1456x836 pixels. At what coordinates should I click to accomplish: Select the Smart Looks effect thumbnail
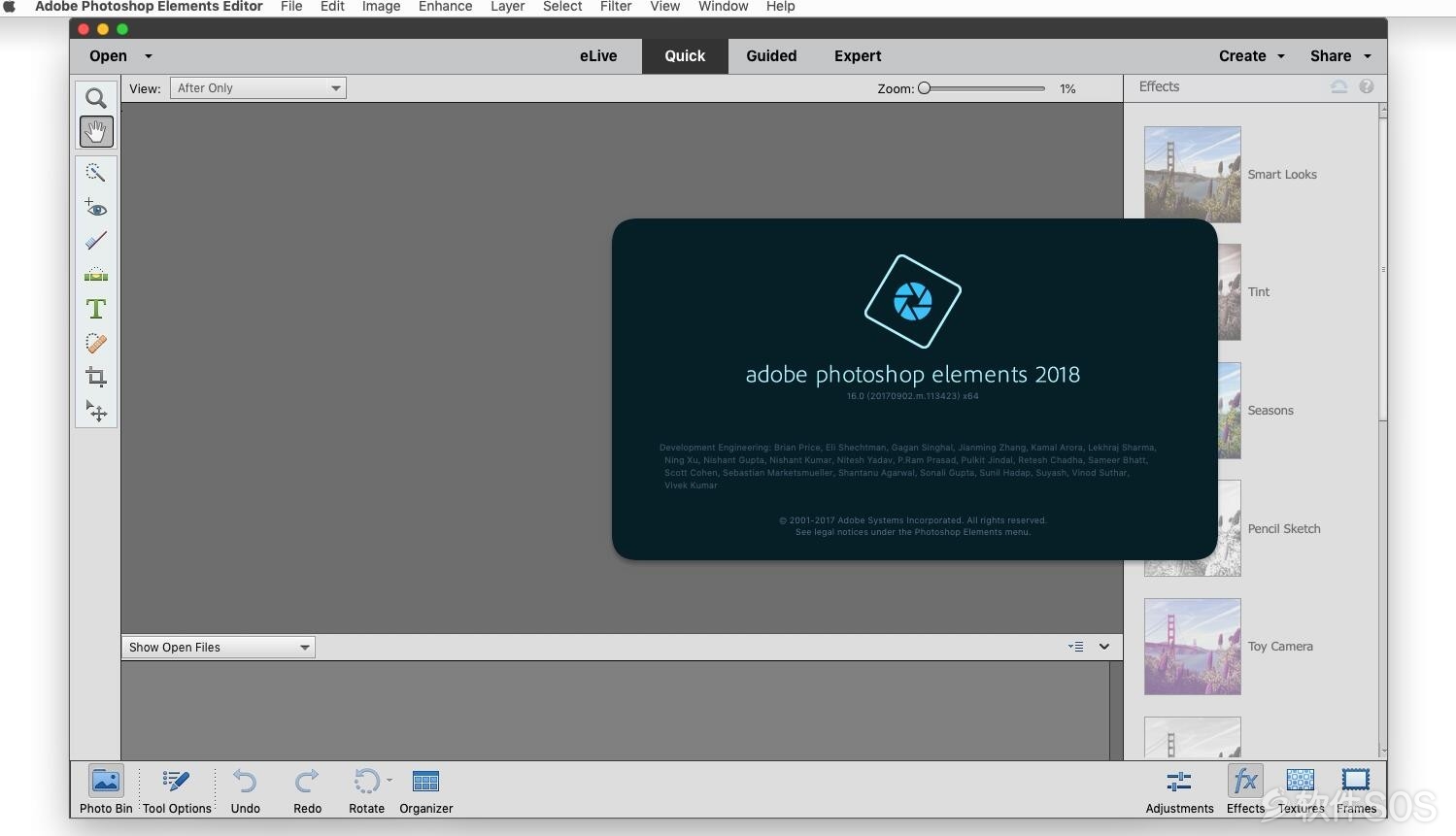click(1192, 175)
